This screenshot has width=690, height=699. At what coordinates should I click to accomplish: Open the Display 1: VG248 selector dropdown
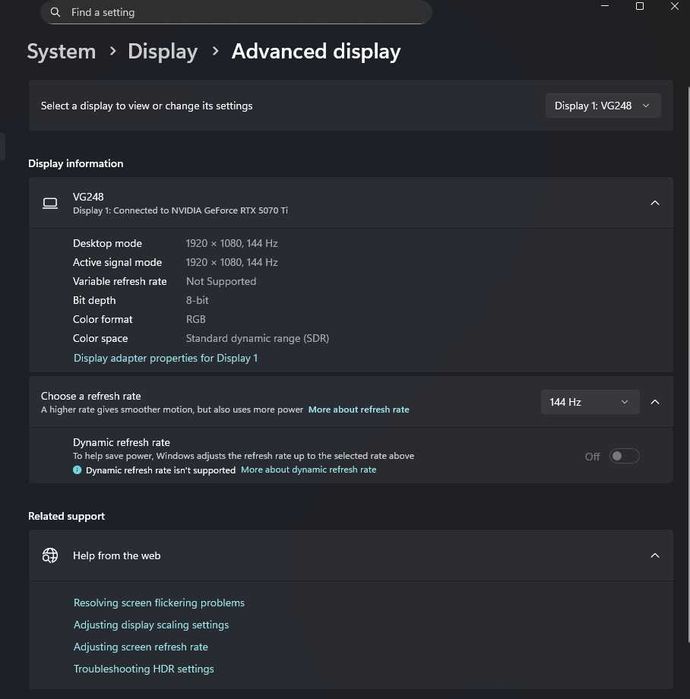(x=603, y=106)
